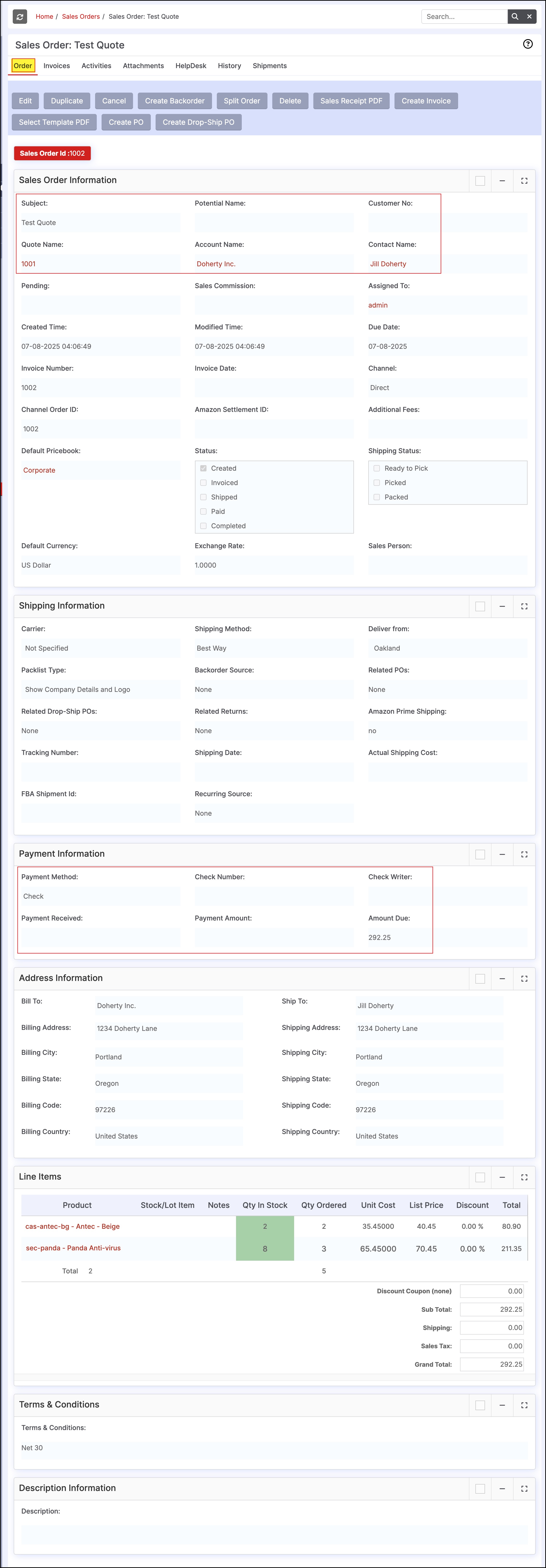Expand Description Information panel to fullscreen

[524, 1489]
